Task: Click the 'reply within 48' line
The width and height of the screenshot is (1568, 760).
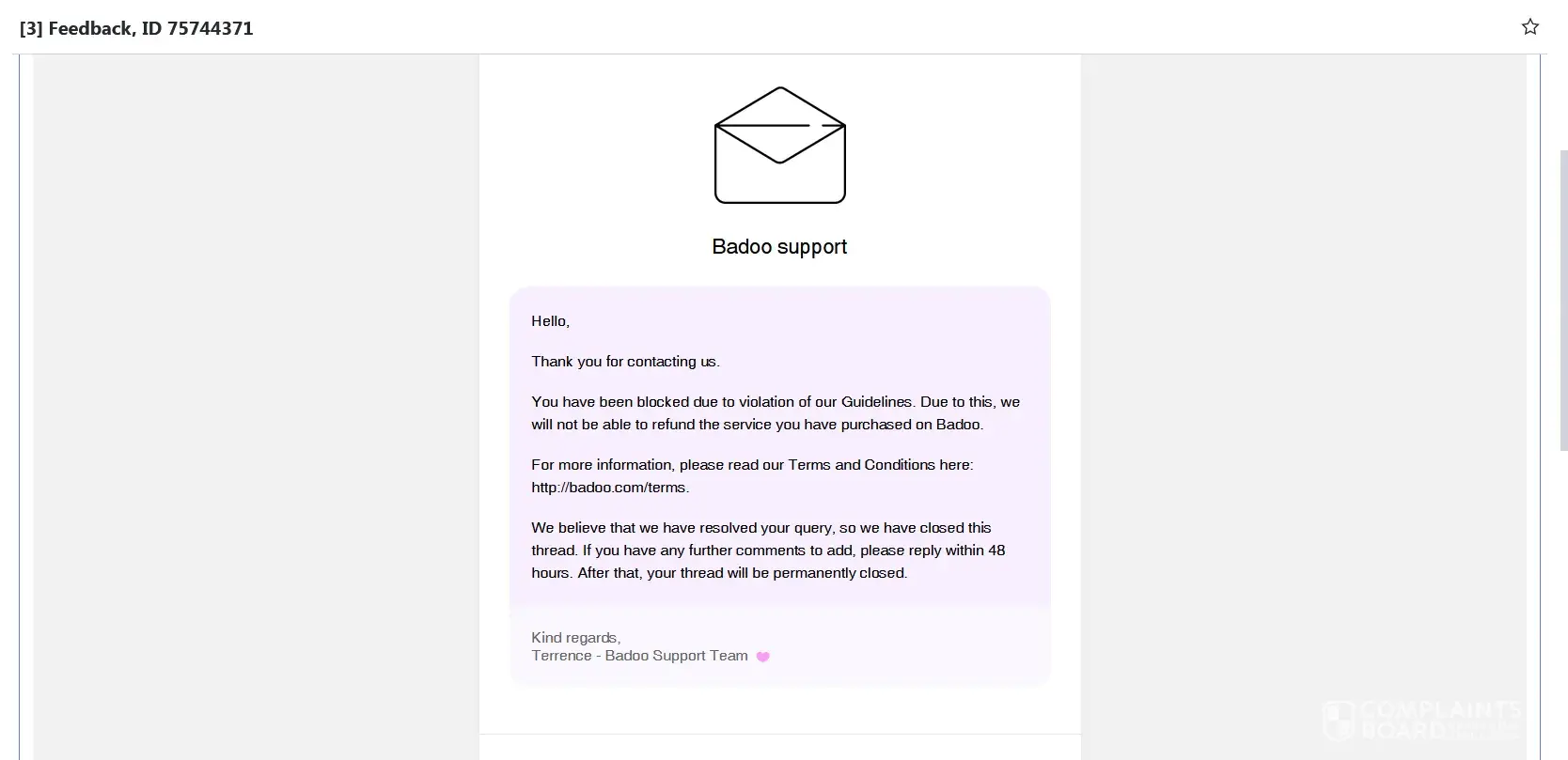Action: pyautogui.click(x=768, y=551)
